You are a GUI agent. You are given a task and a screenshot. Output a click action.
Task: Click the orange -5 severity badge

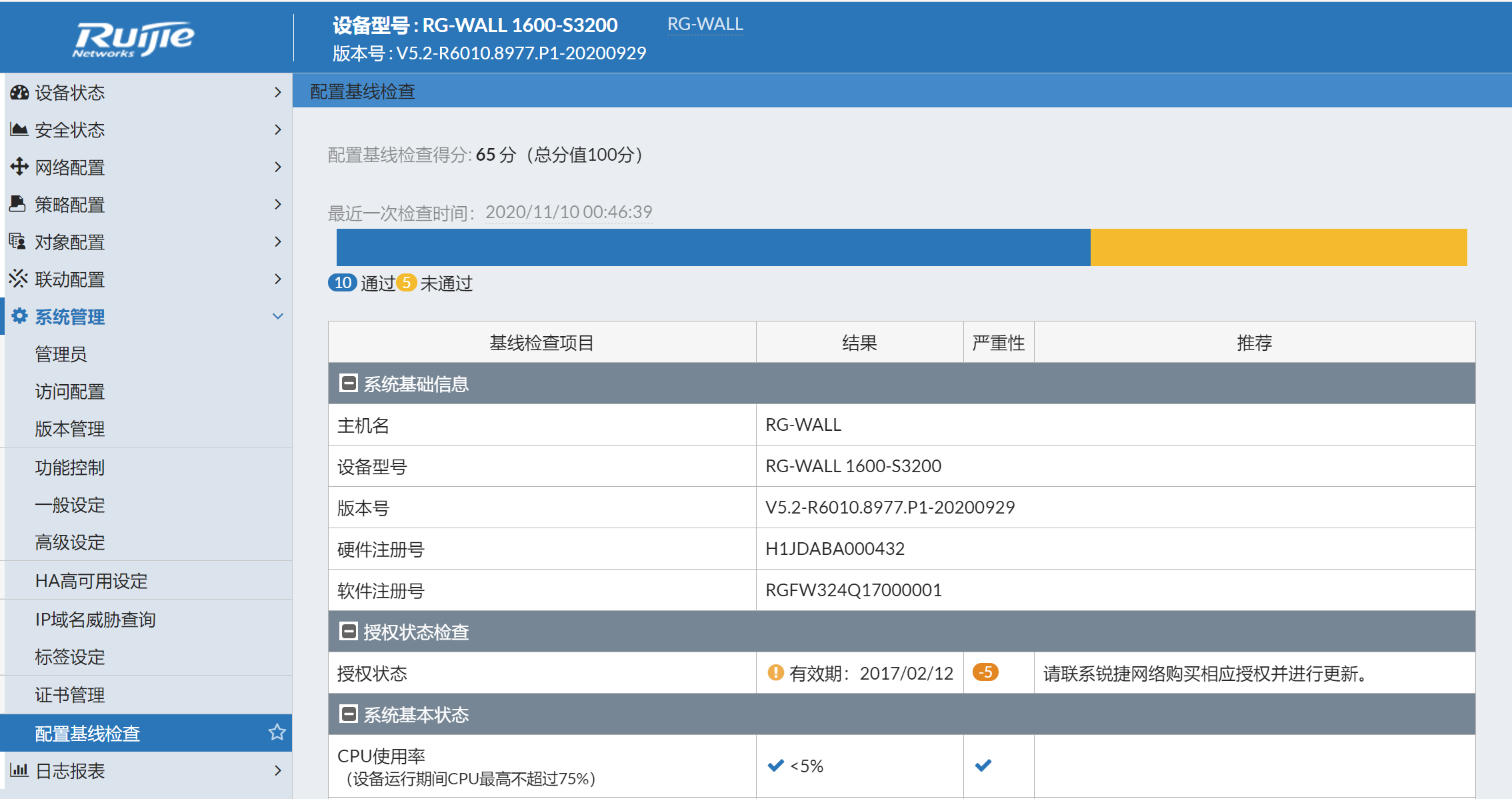pos(985,672)
